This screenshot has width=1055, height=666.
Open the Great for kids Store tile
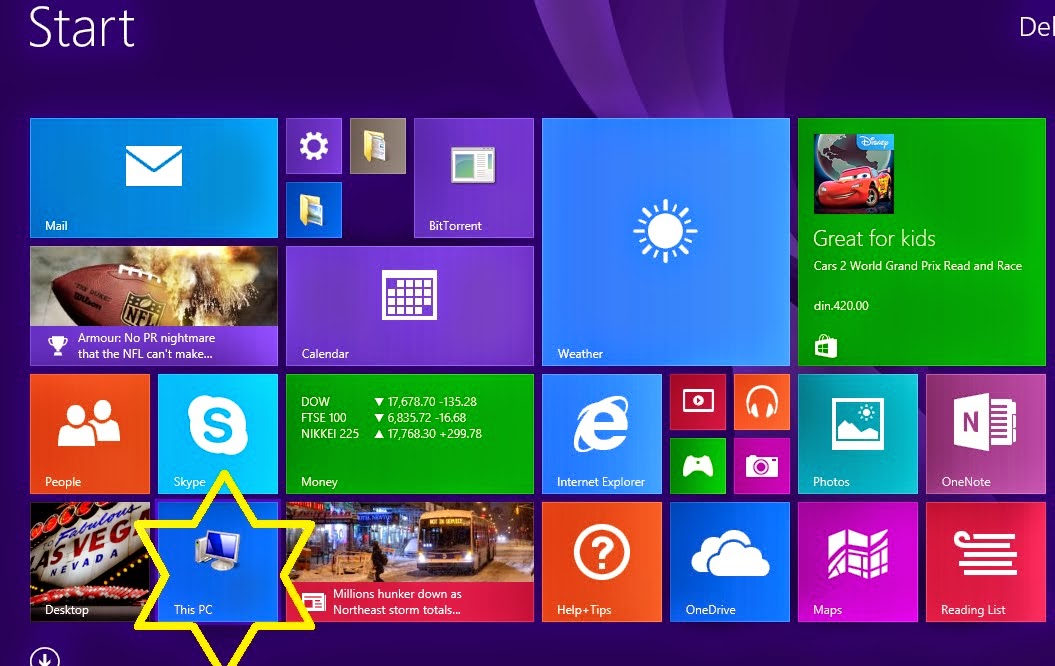point(921,242)
